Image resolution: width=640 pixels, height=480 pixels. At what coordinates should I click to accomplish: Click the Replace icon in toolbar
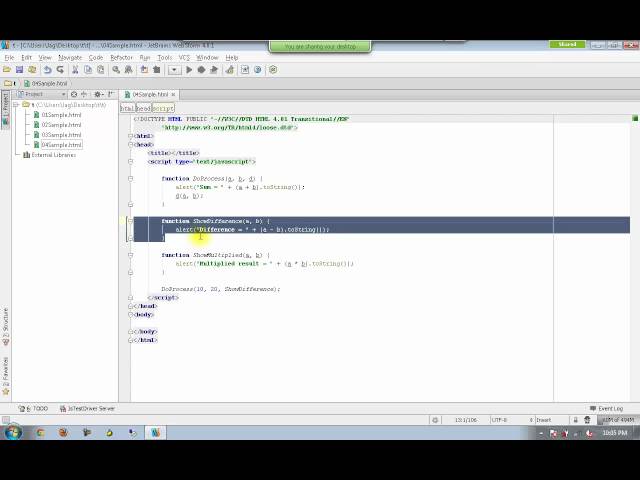pyautogui.click(x=129, y=70)
